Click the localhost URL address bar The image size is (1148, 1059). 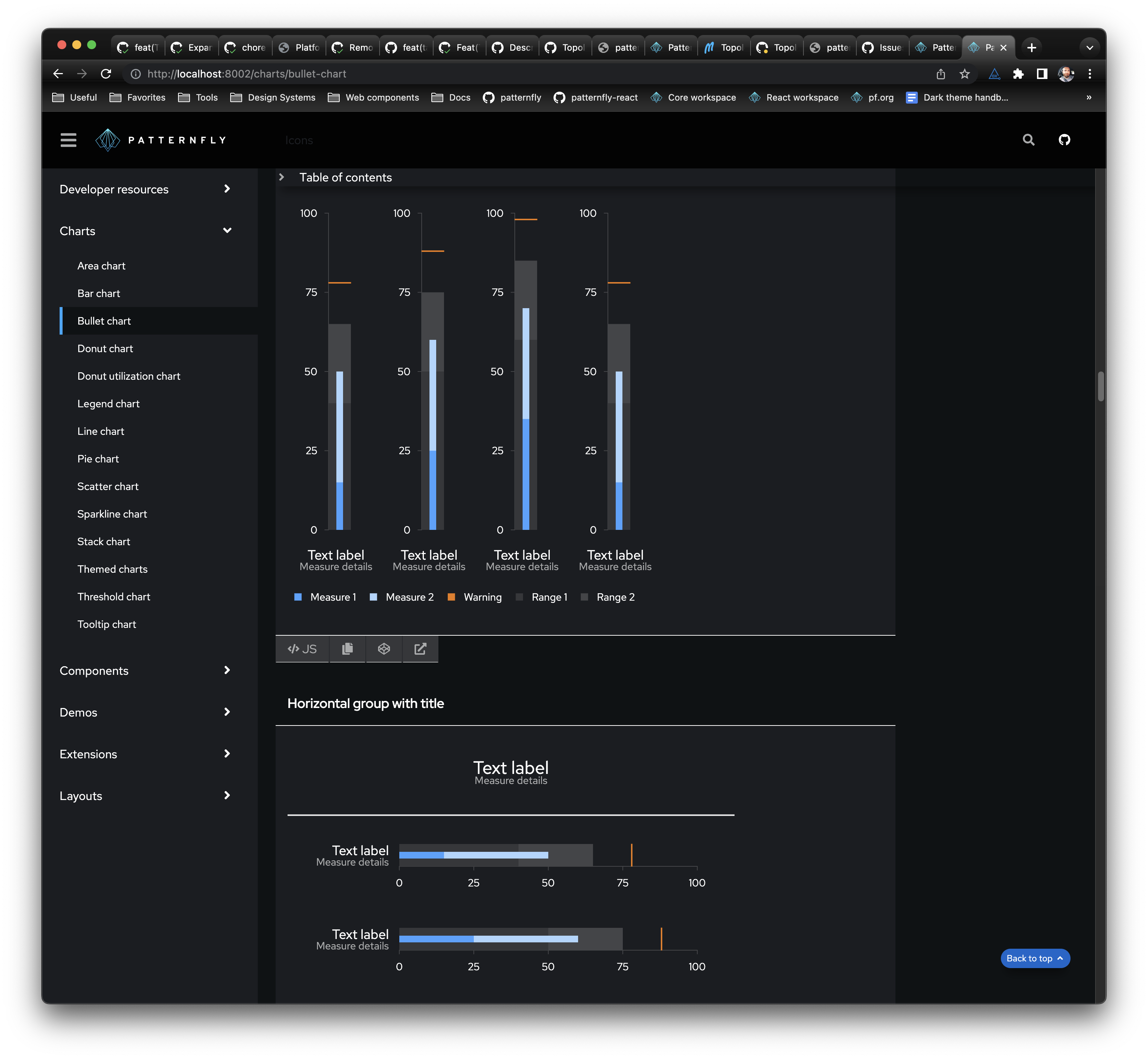(246, 74)
